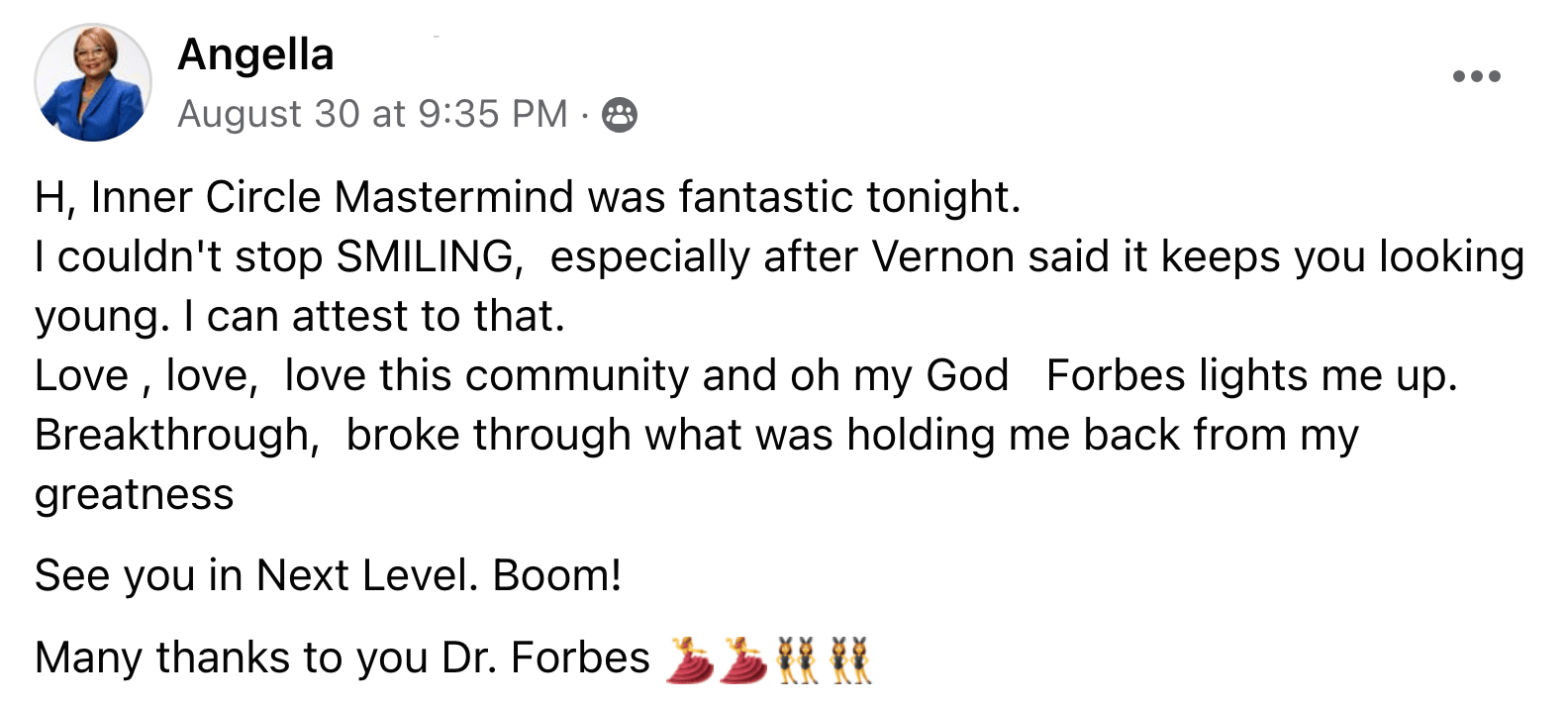Click the first bunny-ears dancers emoji
This screenshot has height=709, width=1568.
(x=797, y=659)
